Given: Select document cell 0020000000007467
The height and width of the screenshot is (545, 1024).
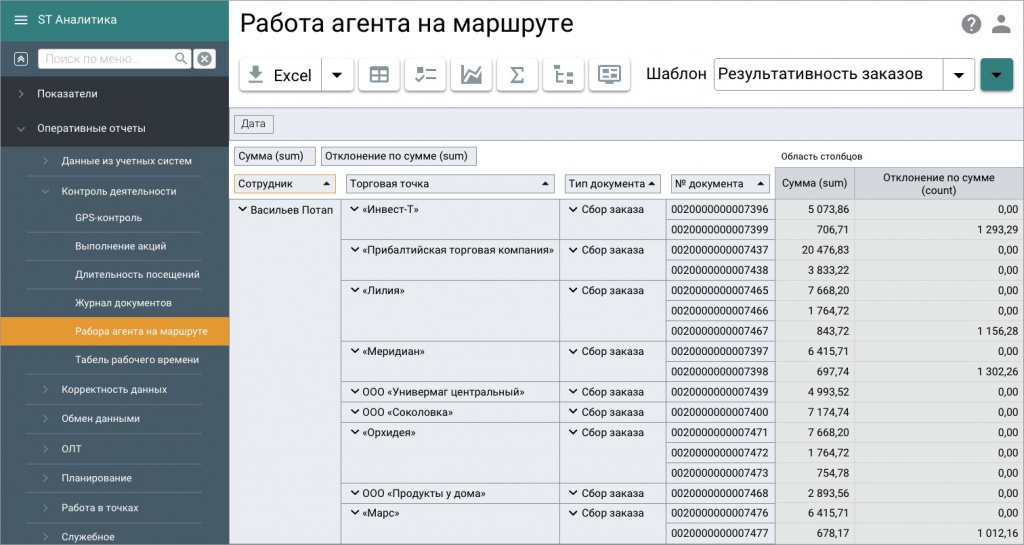Looking at the screenshot, I should 720,331.
